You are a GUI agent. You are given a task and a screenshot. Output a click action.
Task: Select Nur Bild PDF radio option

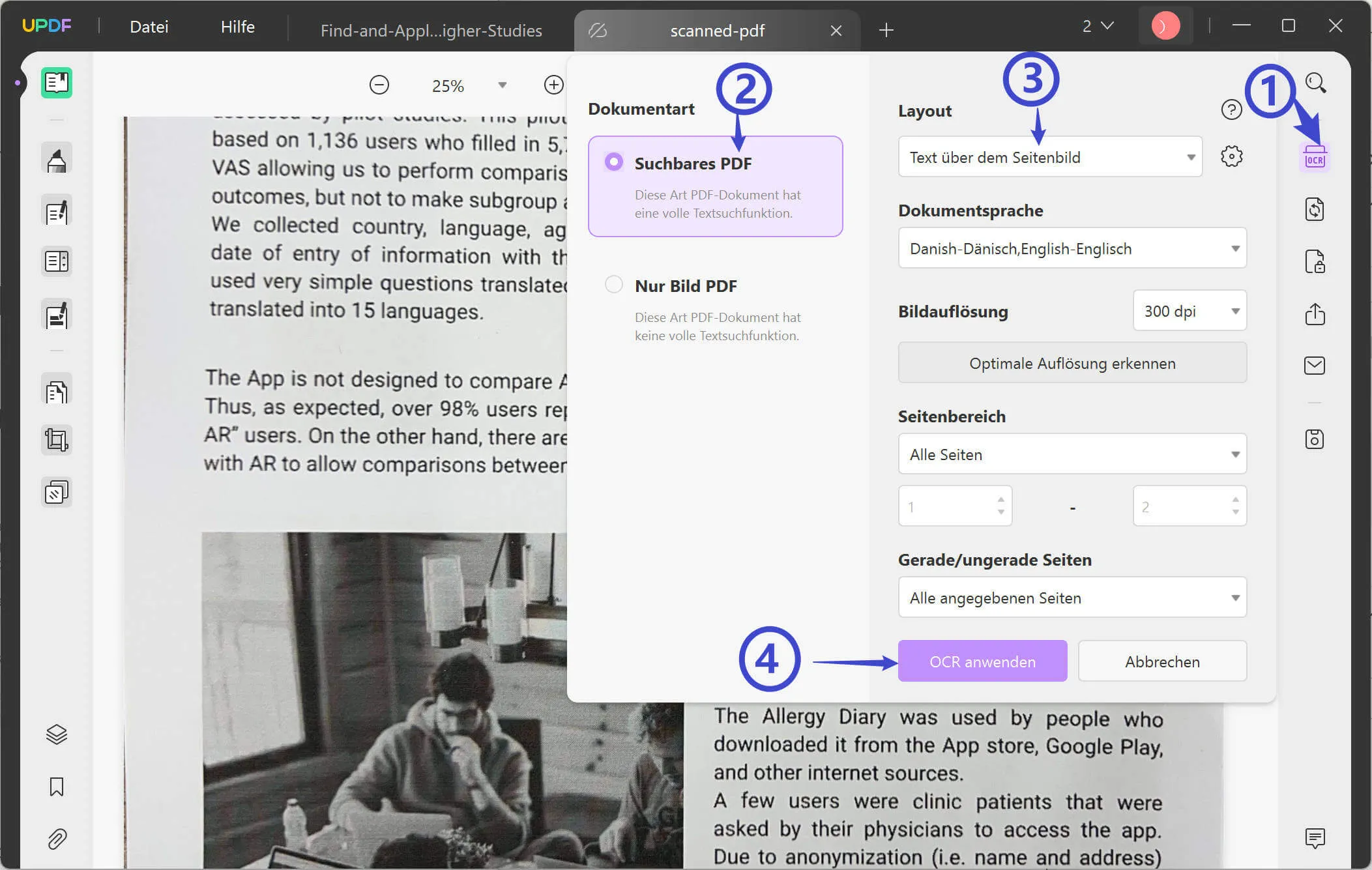coord(613,284)
